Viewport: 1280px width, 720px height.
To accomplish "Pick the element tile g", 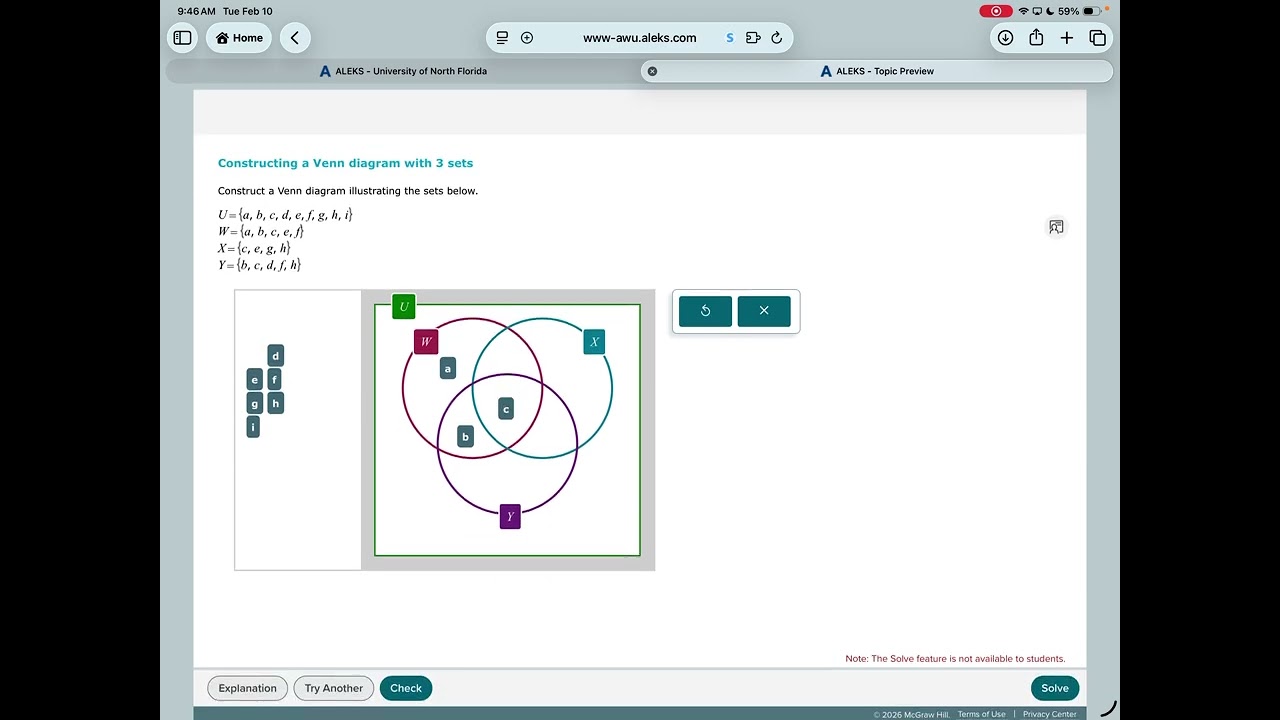I will (255, 404).
